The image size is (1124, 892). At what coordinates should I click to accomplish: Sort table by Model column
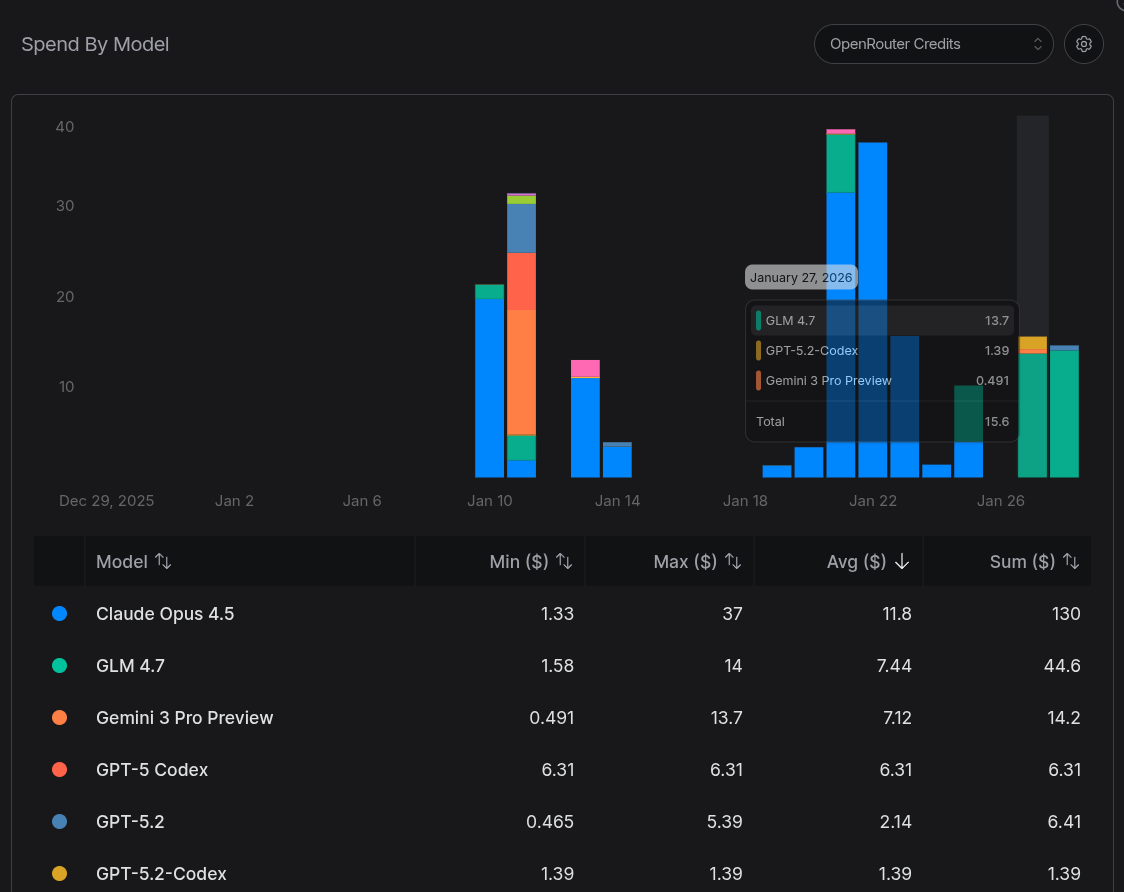(x=163, y=562)
